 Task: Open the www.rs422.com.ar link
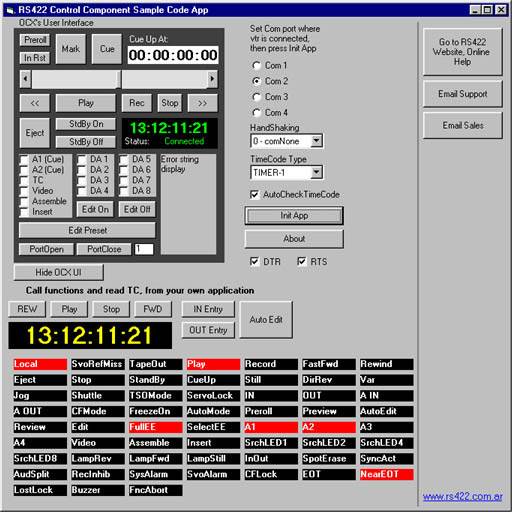tap(463, 496)
